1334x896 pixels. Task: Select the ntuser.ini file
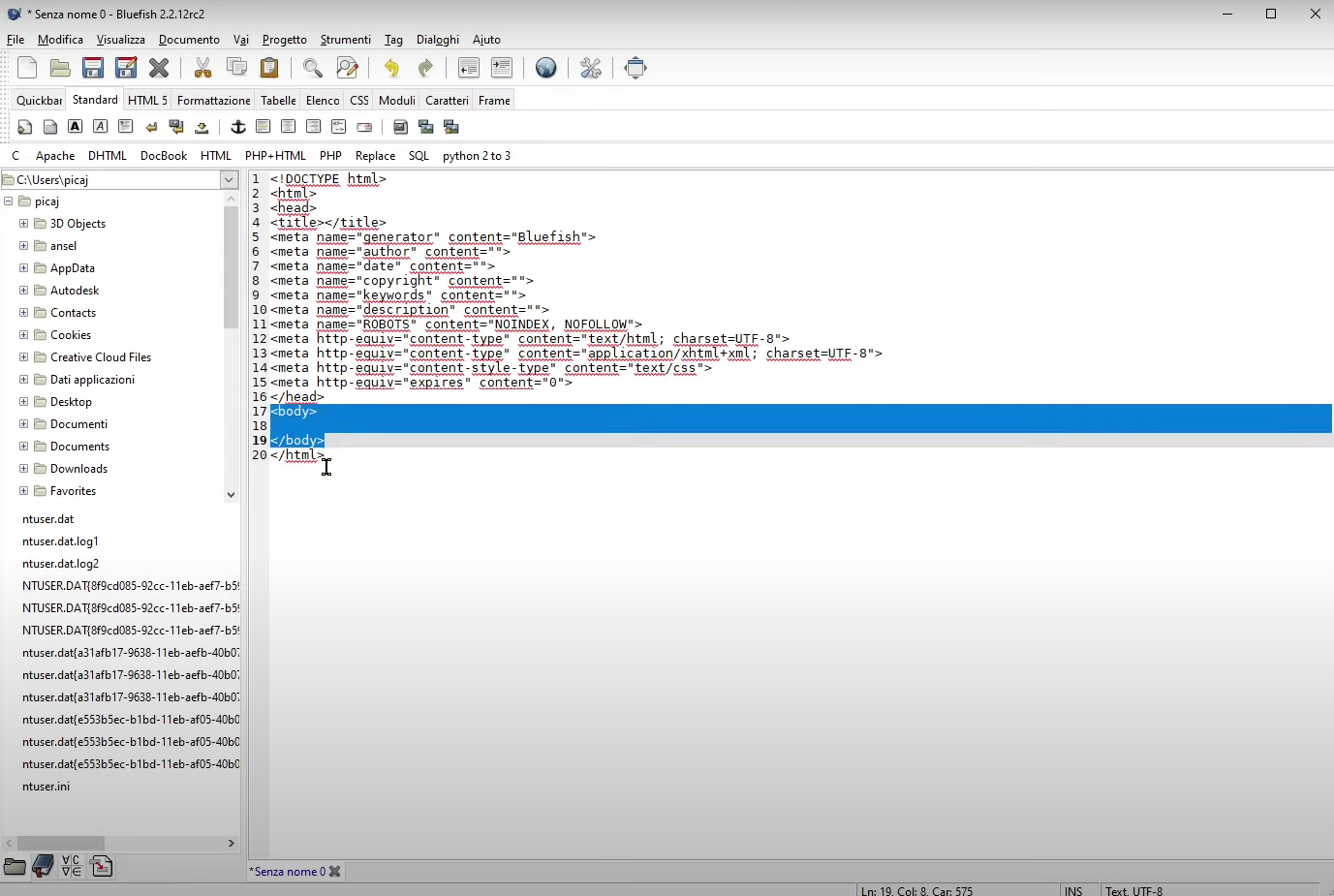pyautogui.click(x=46, y=787)
